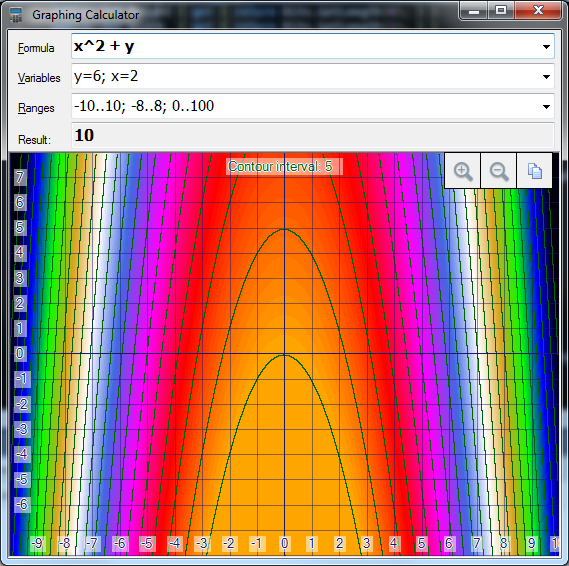The height and width of the screenshot is (566, 569).
Task: Minimize the Graphing Calculator window
Action: tap(474, 11)
